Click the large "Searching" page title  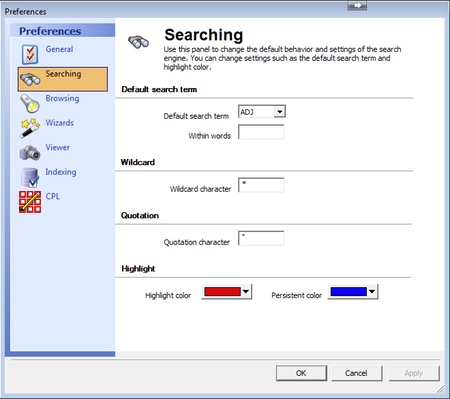click(x=204, y=35)
